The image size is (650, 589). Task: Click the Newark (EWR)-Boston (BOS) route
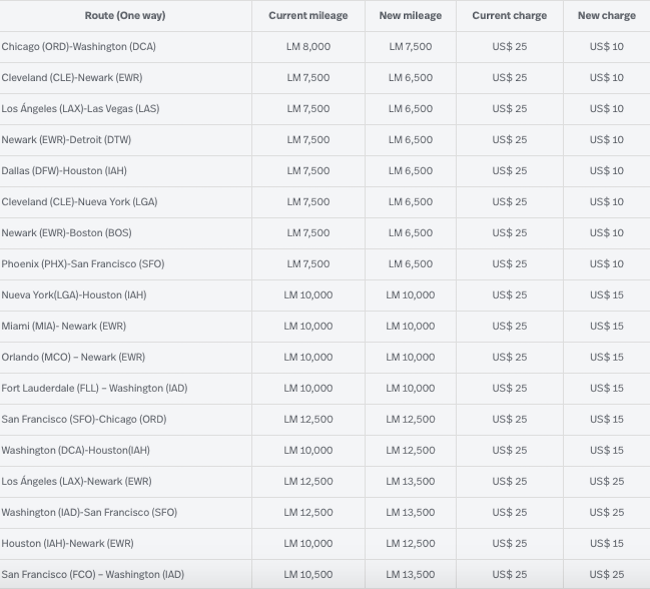(x=66, y=233)
